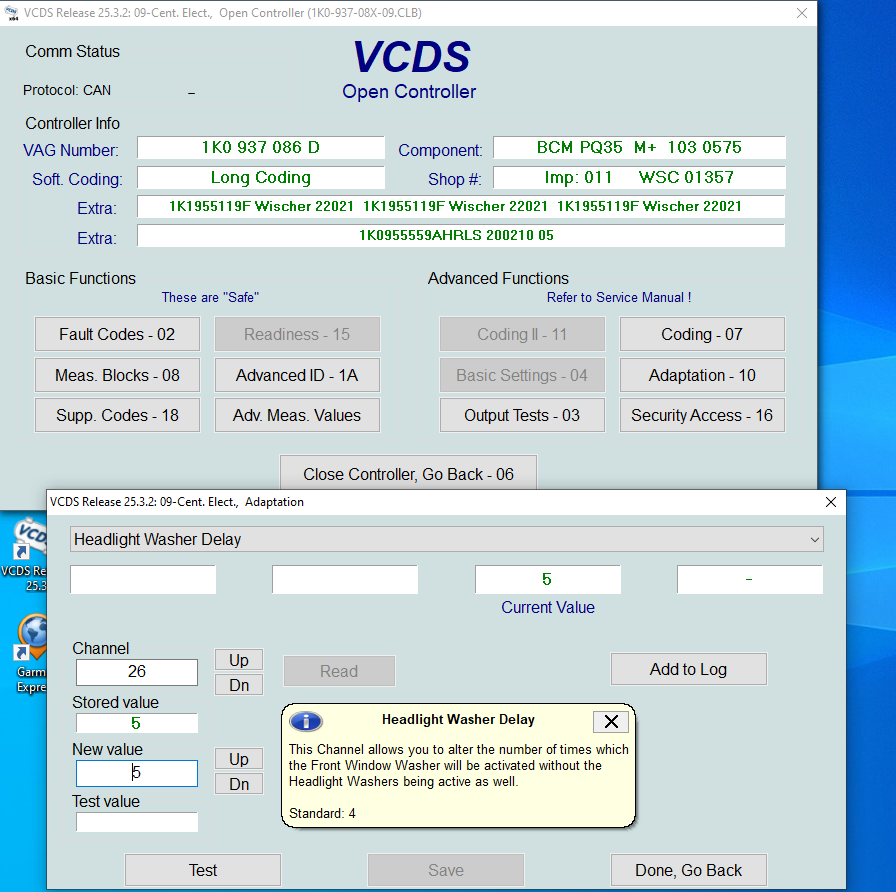Click the Test value input field
This screenshot has height=892, width=896.
[x=137, y=822]
